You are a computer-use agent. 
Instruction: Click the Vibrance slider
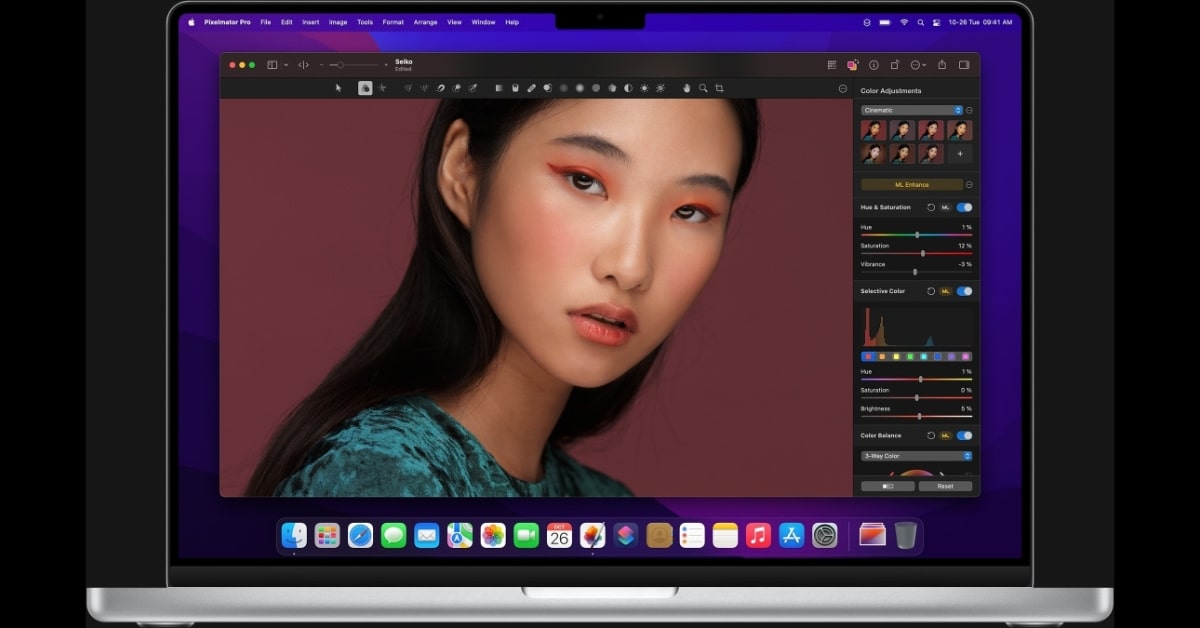pos(916,272)
